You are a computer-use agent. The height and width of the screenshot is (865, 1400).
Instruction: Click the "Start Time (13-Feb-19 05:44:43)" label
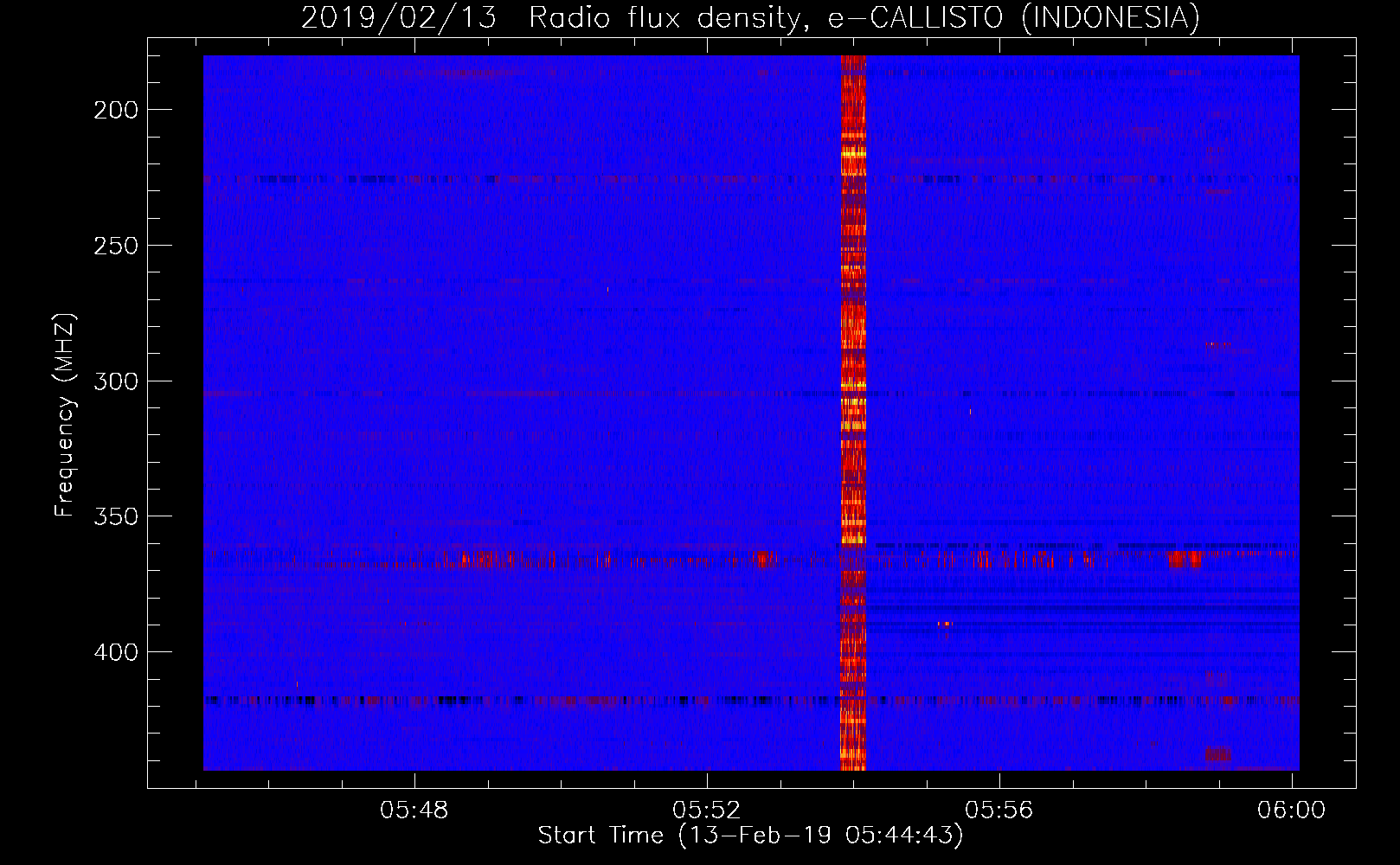pyautogui.click(x=750, y=836)
